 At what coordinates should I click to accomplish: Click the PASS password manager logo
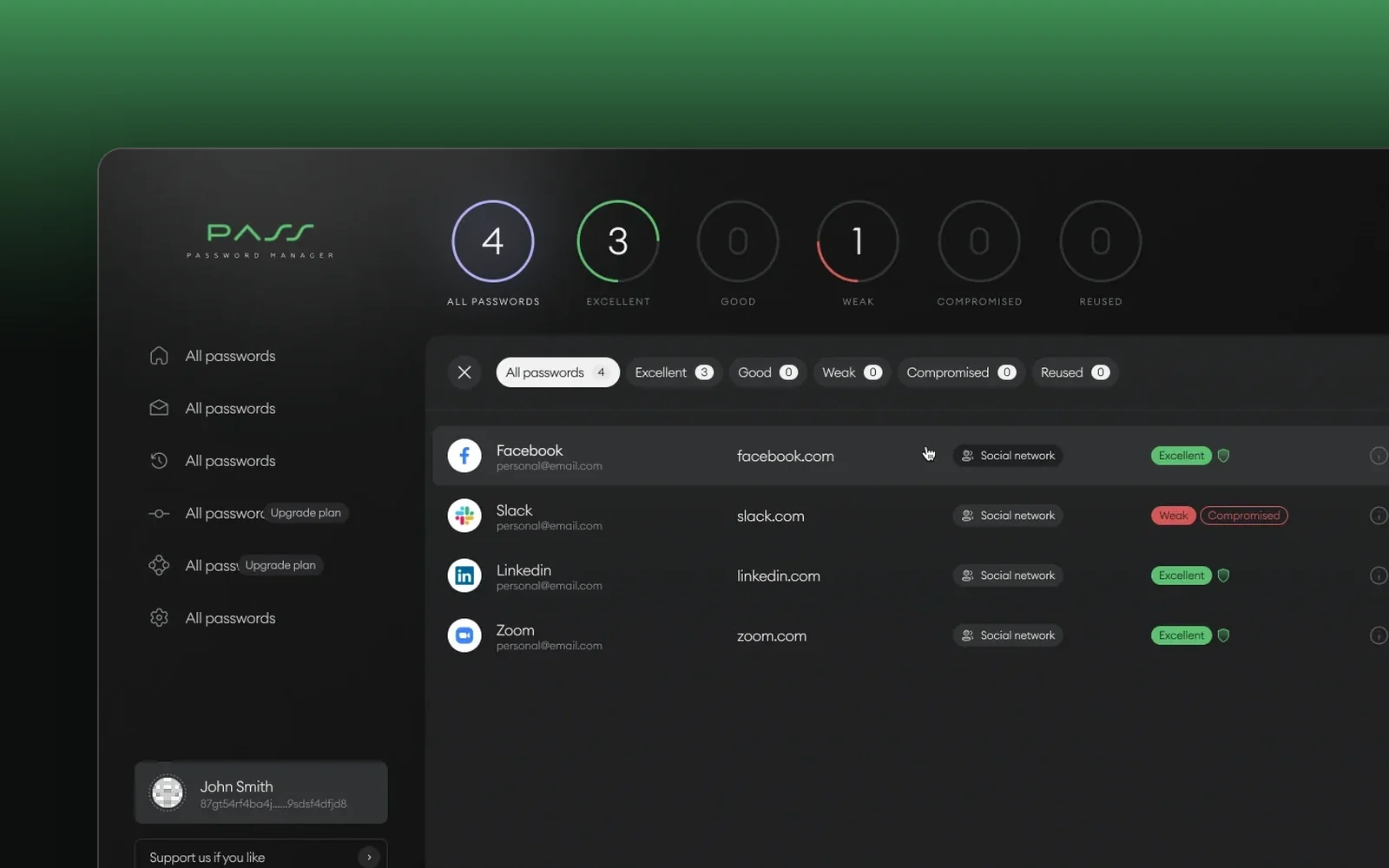(260, 240)
